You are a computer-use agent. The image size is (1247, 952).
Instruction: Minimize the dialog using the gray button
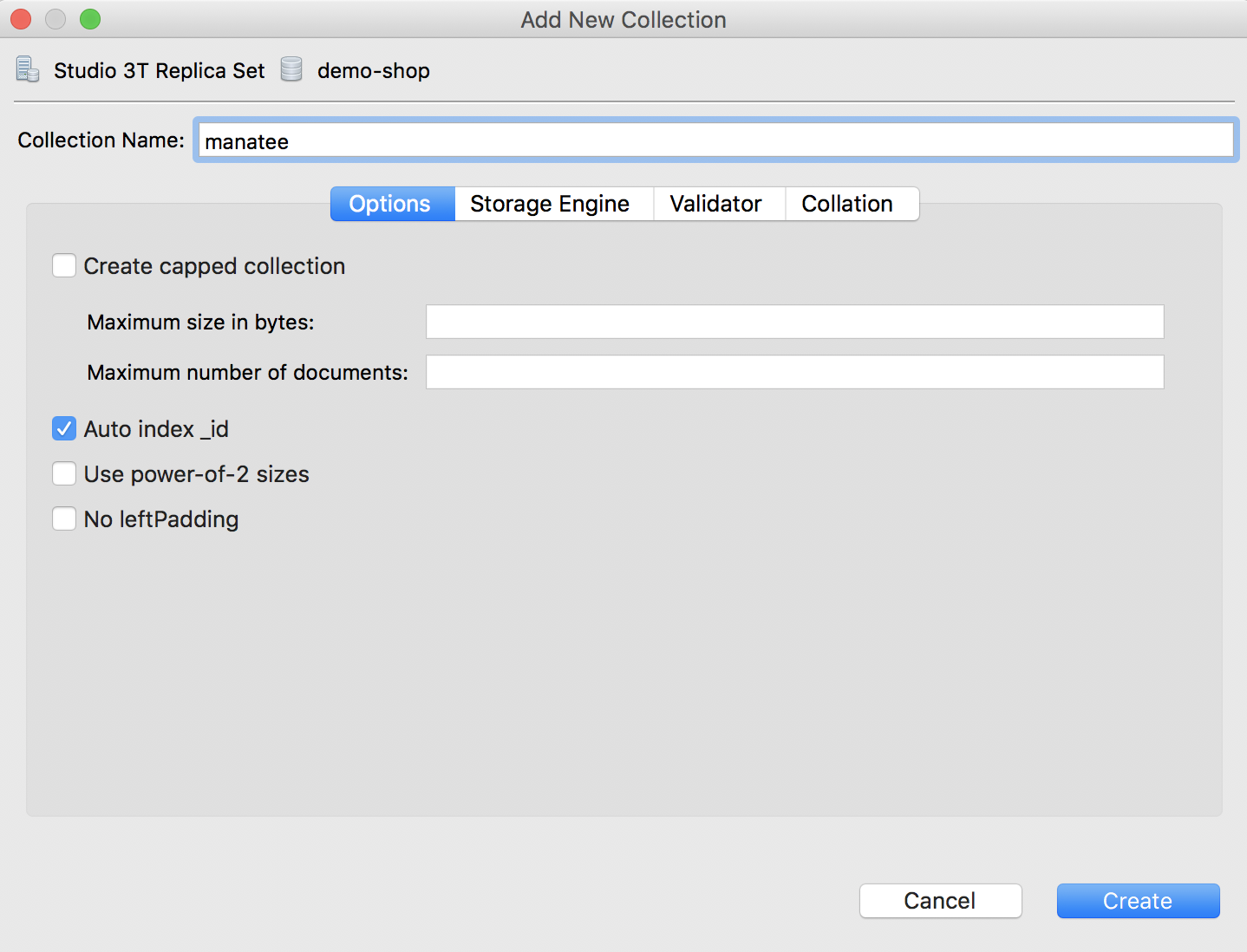click(55, 19)
